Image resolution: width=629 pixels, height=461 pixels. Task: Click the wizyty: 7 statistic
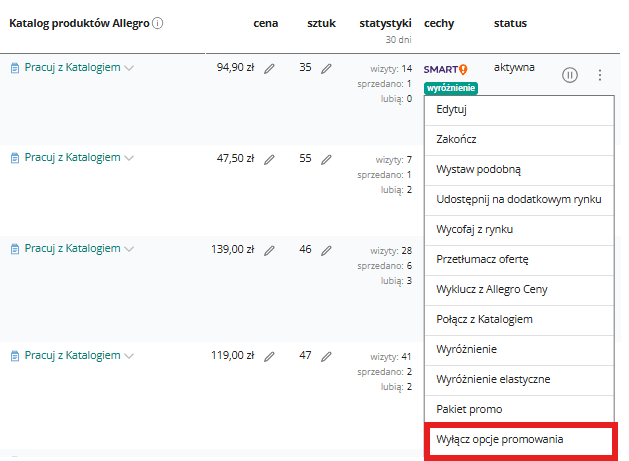coord(394,160)
